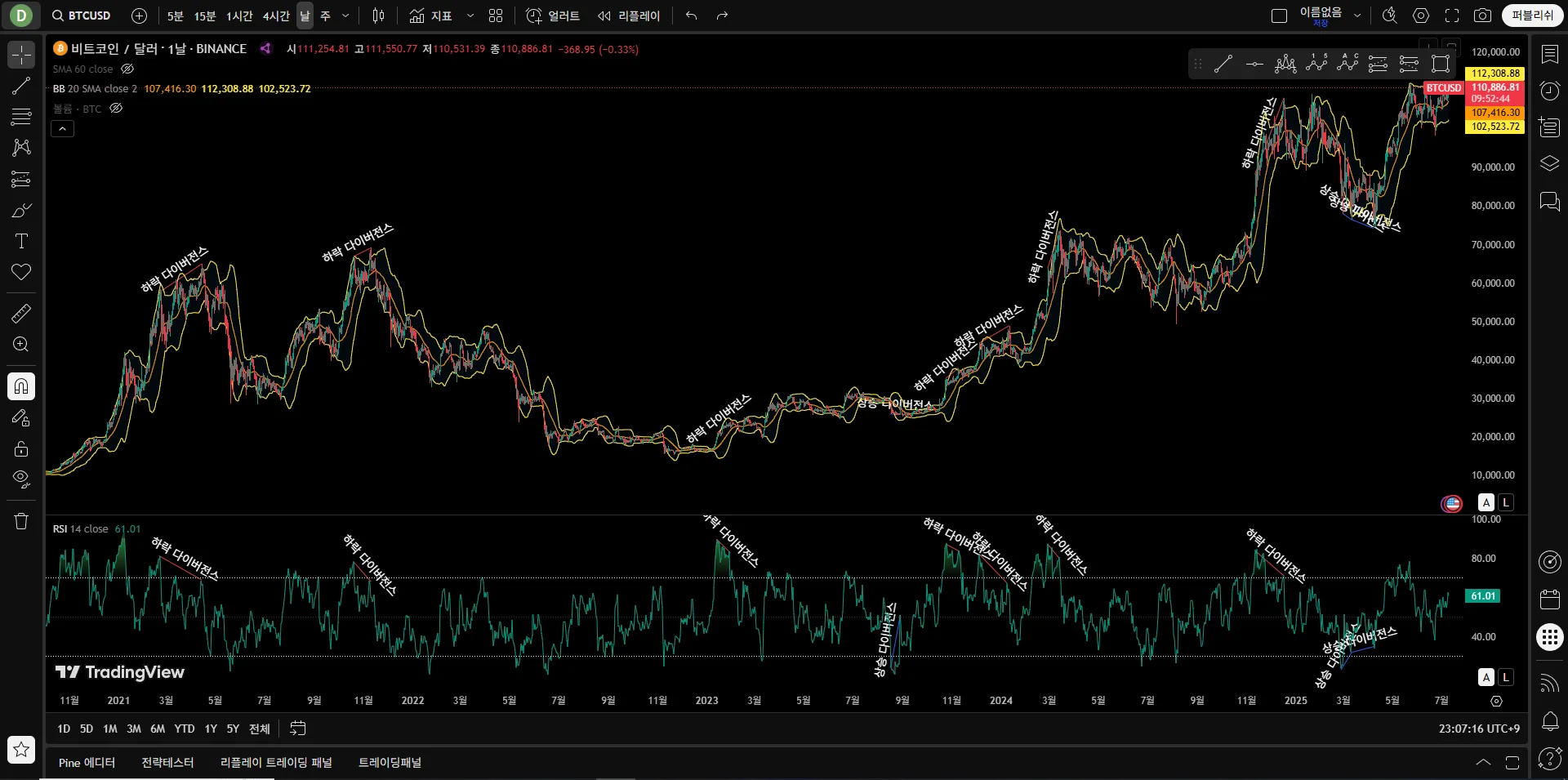
Task: Open the Pine editor tab
Action: pos(87,762)
